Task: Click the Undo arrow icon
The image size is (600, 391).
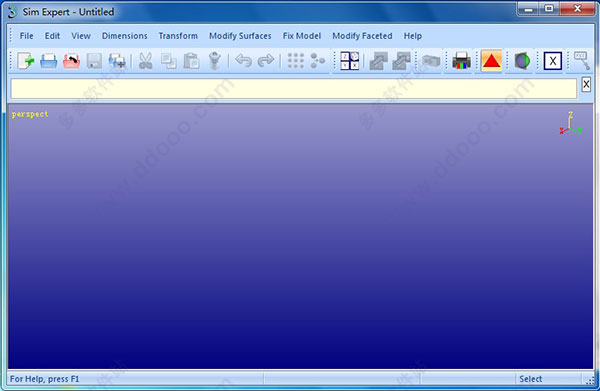Action: [x=243, y=60]
